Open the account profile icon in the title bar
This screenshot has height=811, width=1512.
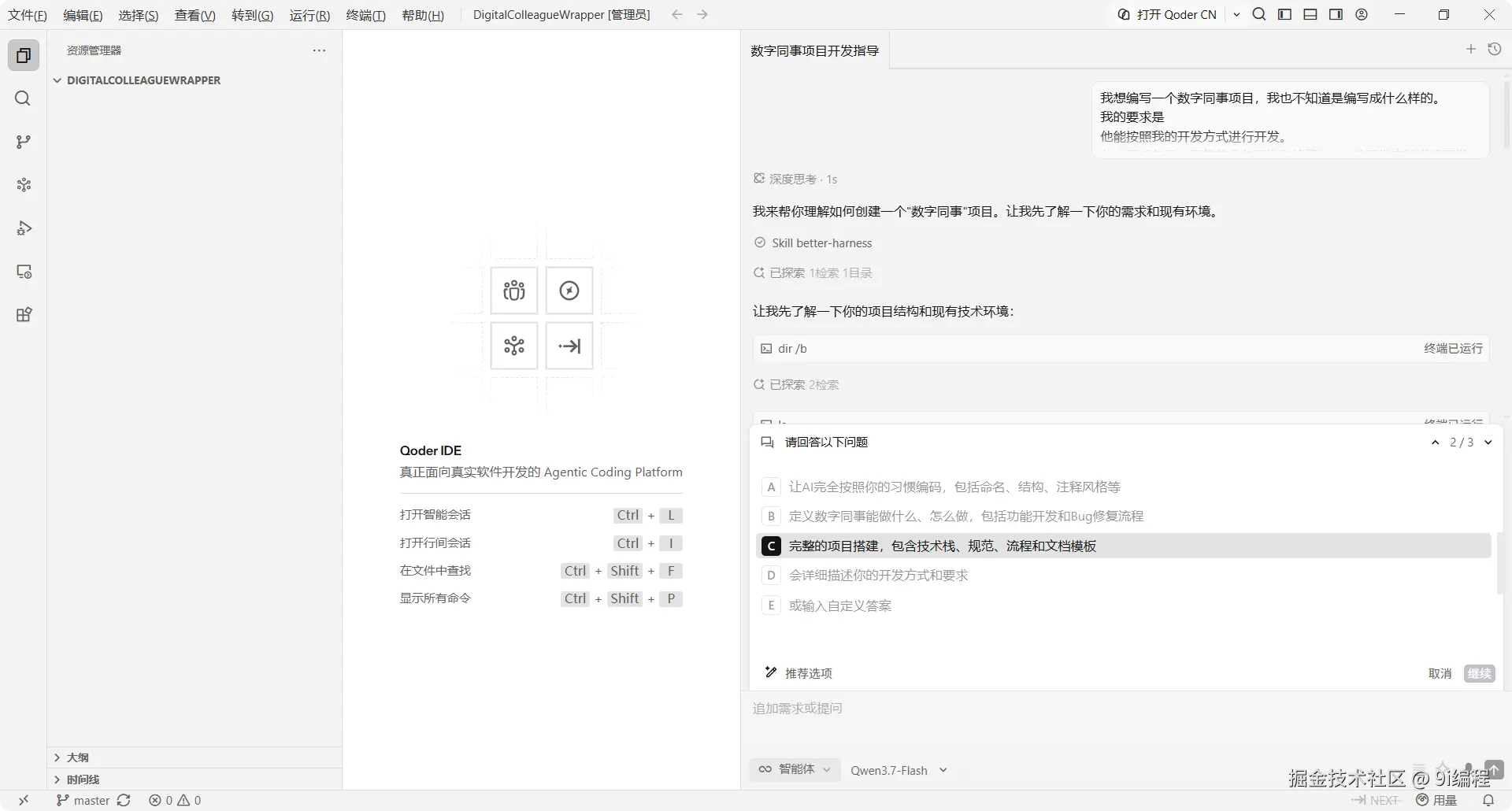coord(1362,14)
